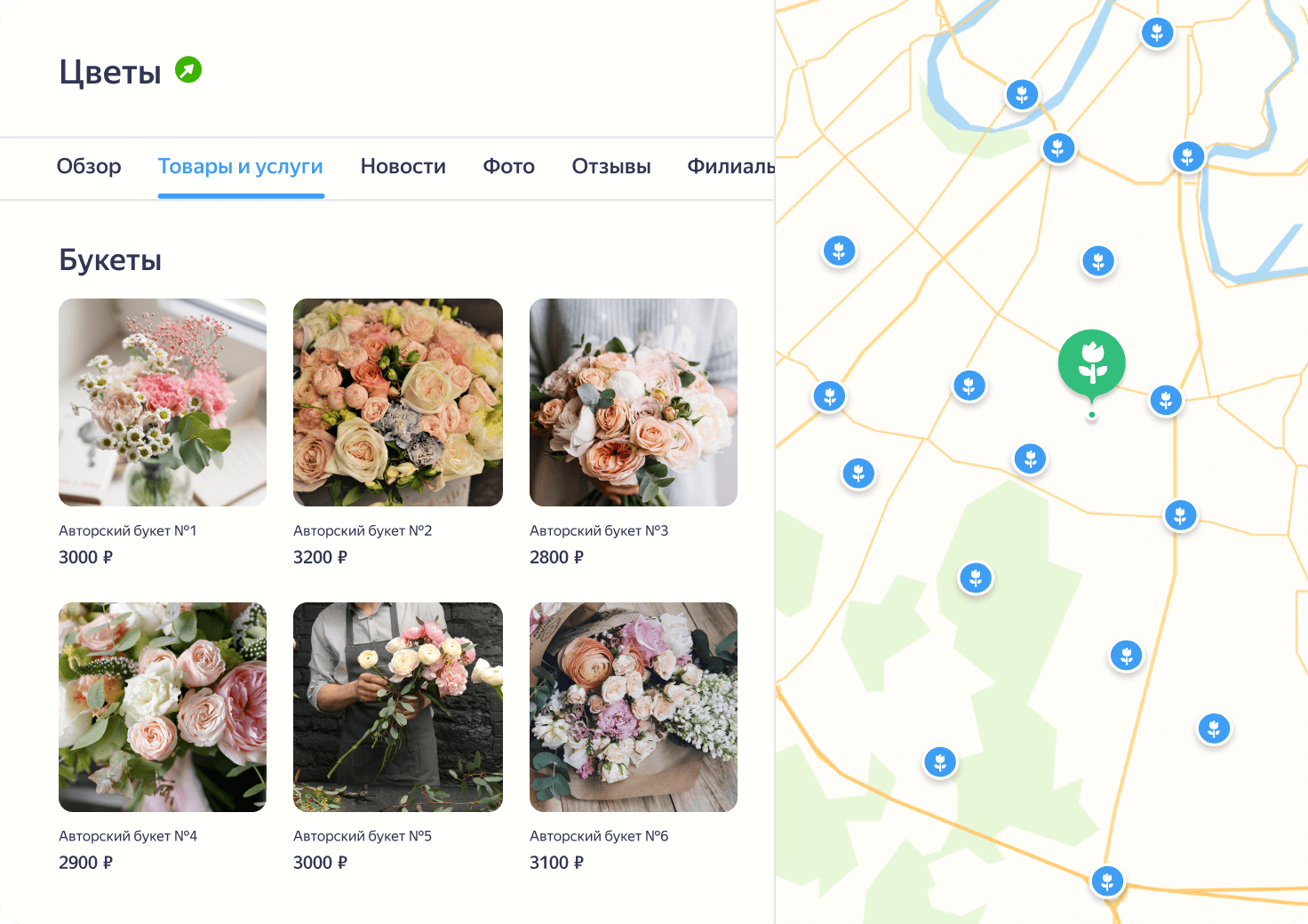Switch to the Товары и услуги tab
Screen dimensions: 1308x924
(x=240, y=166)
